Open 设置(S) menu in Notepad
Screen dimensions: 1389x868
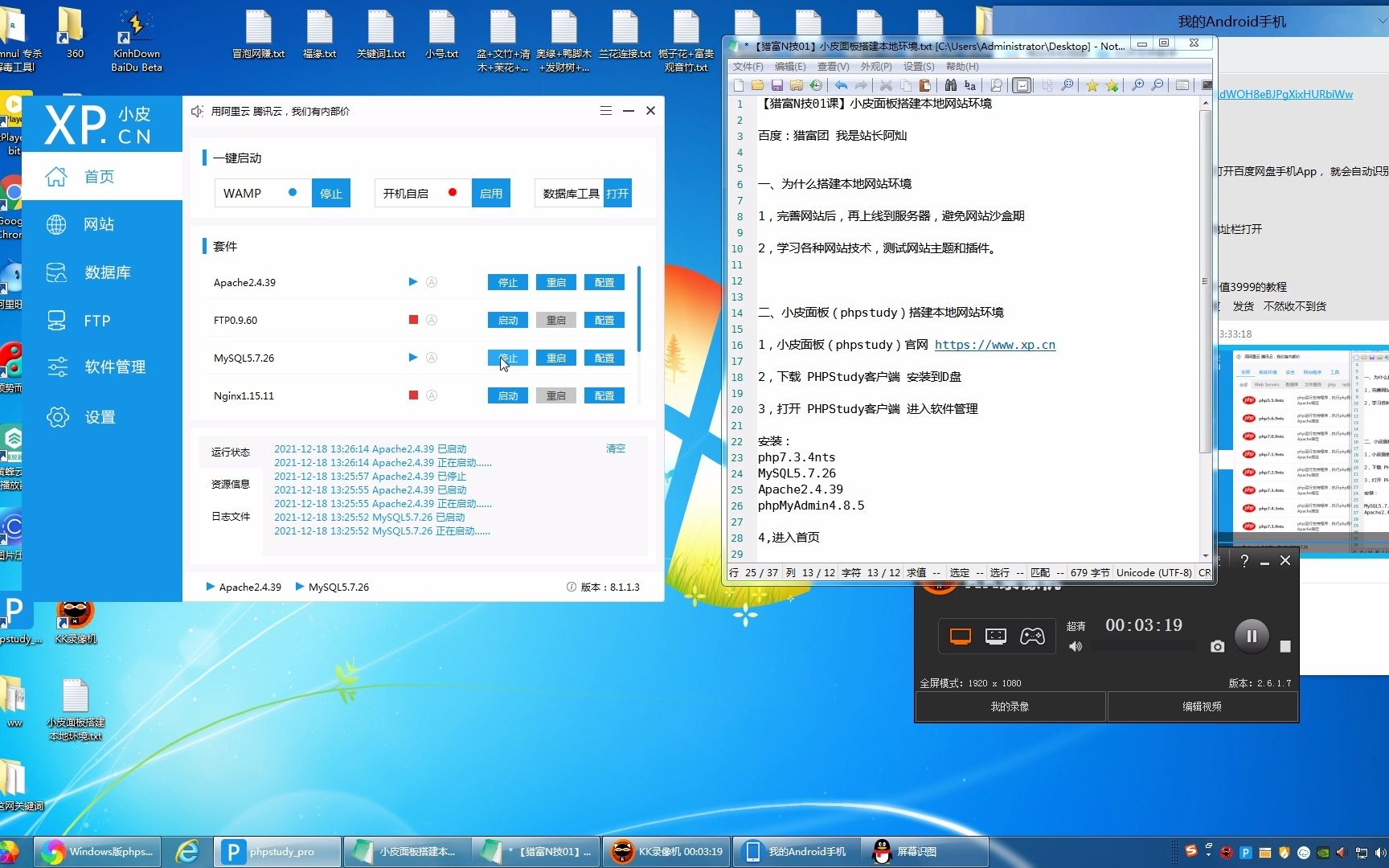(919, 67)
